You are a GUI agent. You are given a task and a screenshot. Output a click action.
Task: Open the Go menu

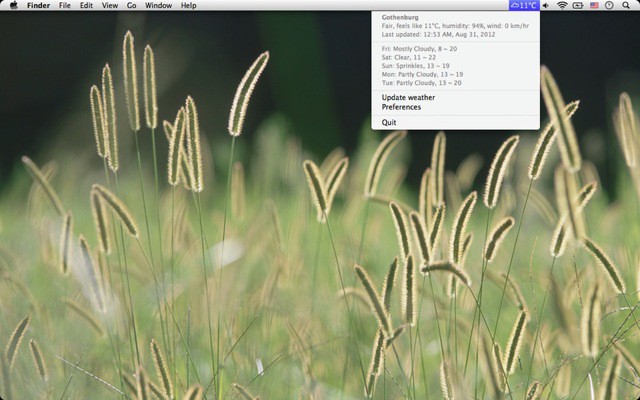point(131,5)
